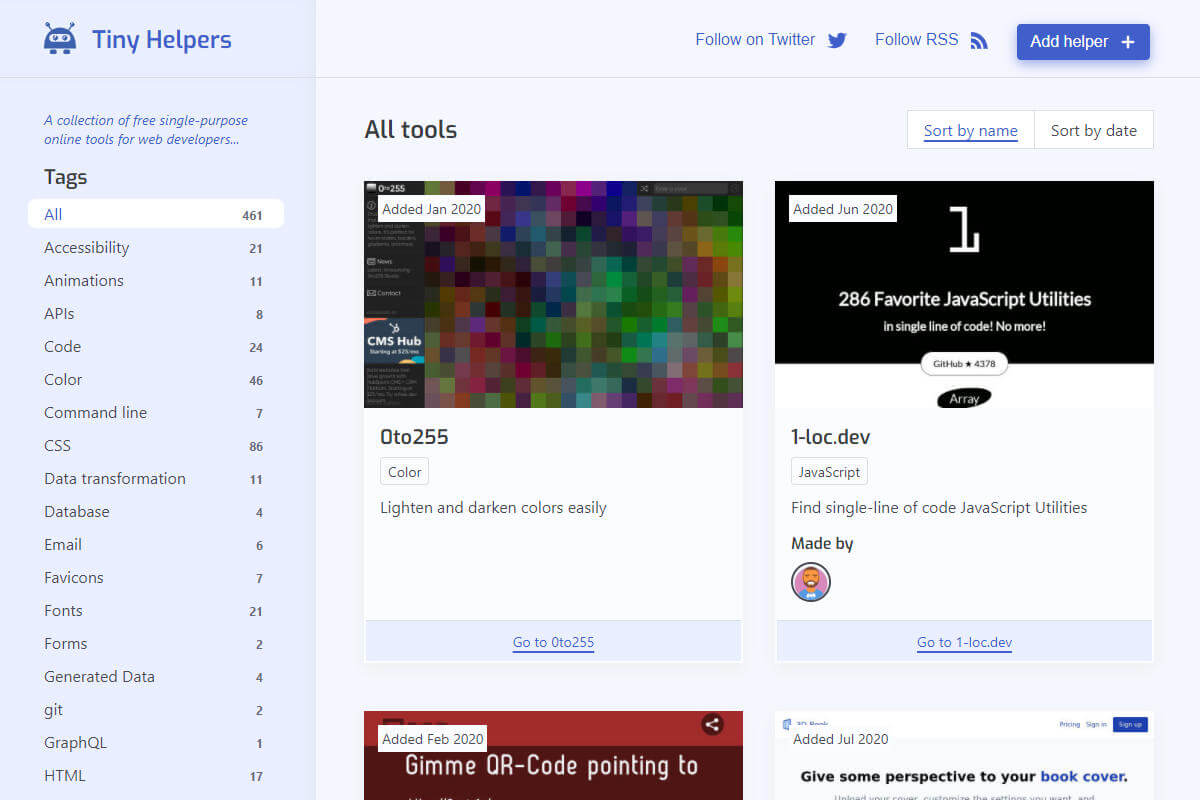This screenshot has height=800, width=1200.
Task: Filter by Database tag
Action: 156,512
